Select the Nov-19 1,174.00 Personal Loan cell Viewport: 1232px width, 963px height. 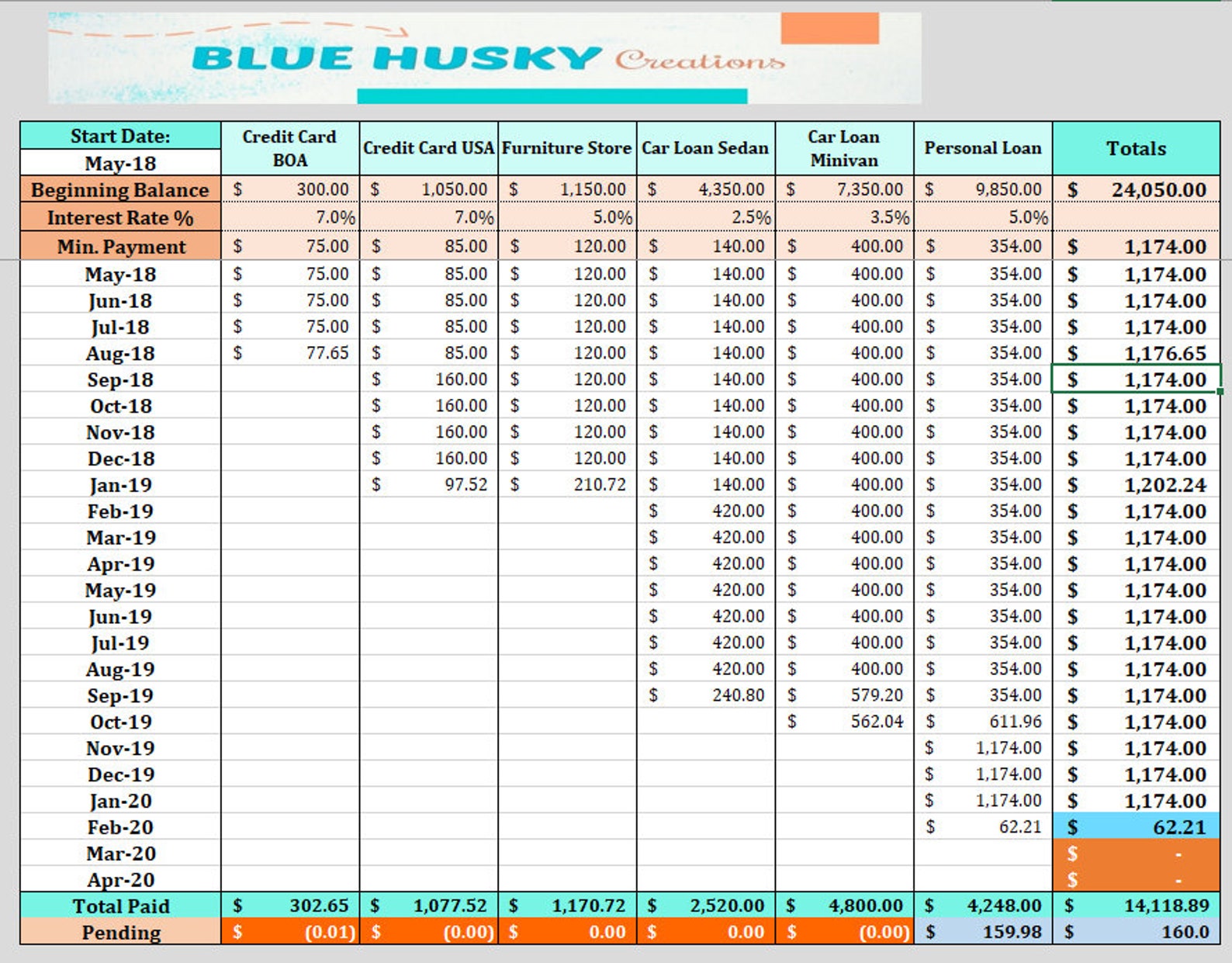983,748
